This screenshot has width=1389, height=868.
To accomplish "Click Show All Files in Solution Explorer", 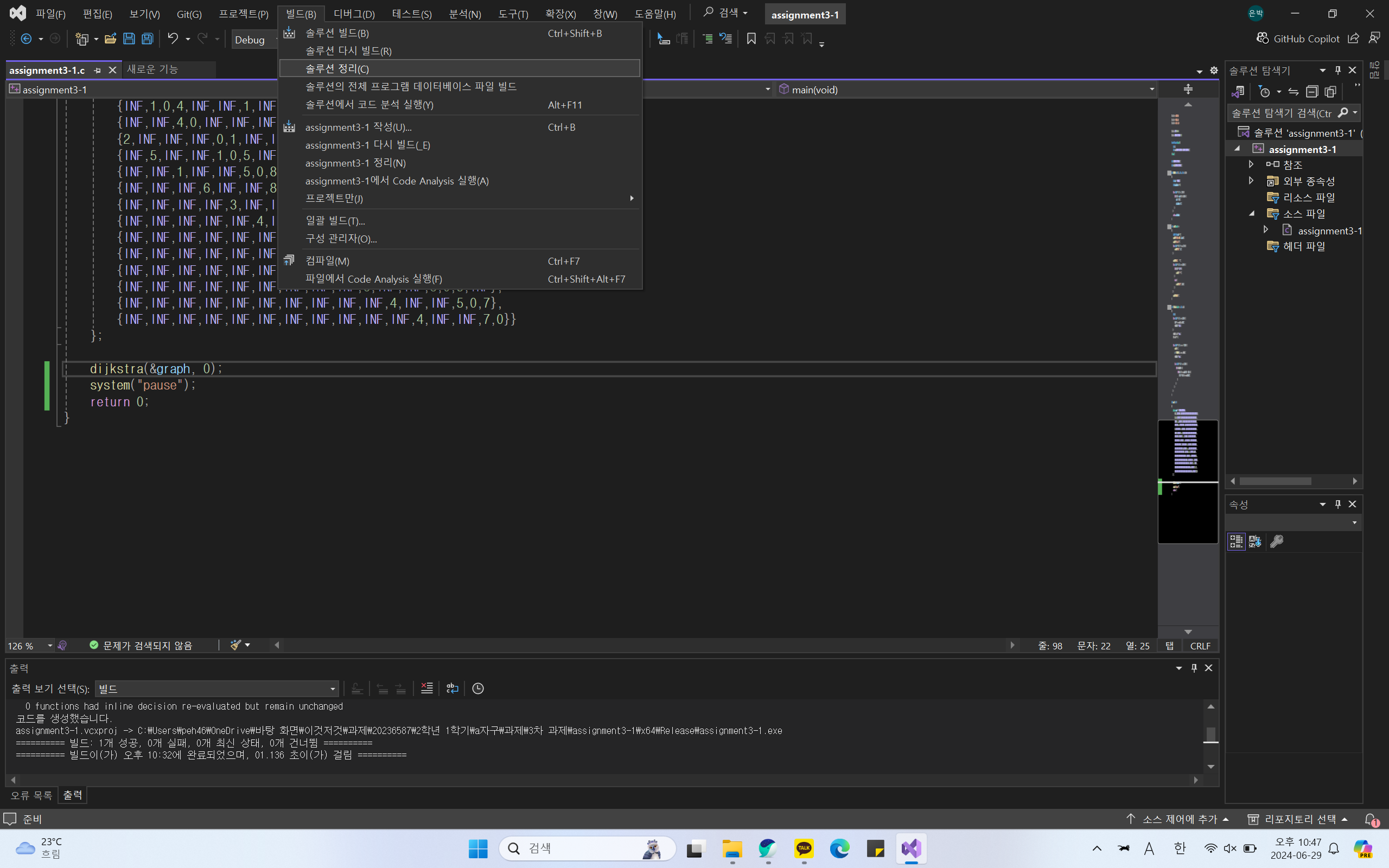I will tap(1330, 91).
